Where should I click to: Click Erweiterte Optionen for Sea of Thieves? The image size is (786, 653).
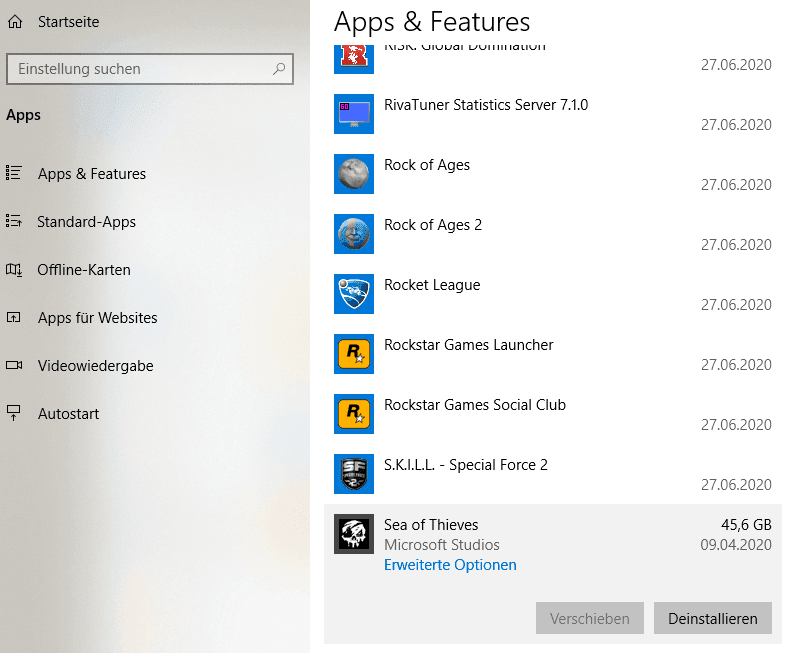(450, 565)
